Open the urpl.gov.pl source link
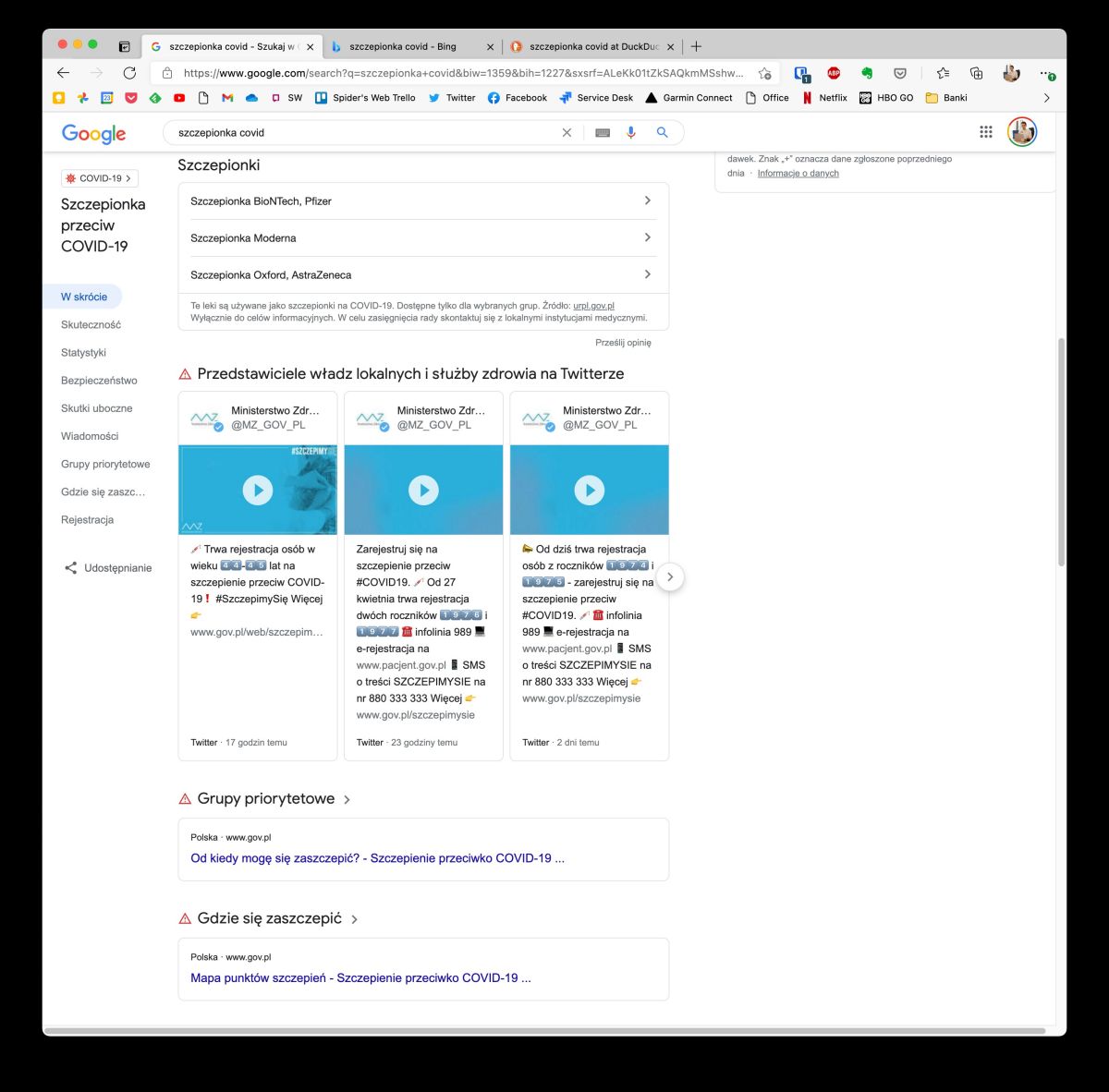The image size is (1109, 1092). 593,306
